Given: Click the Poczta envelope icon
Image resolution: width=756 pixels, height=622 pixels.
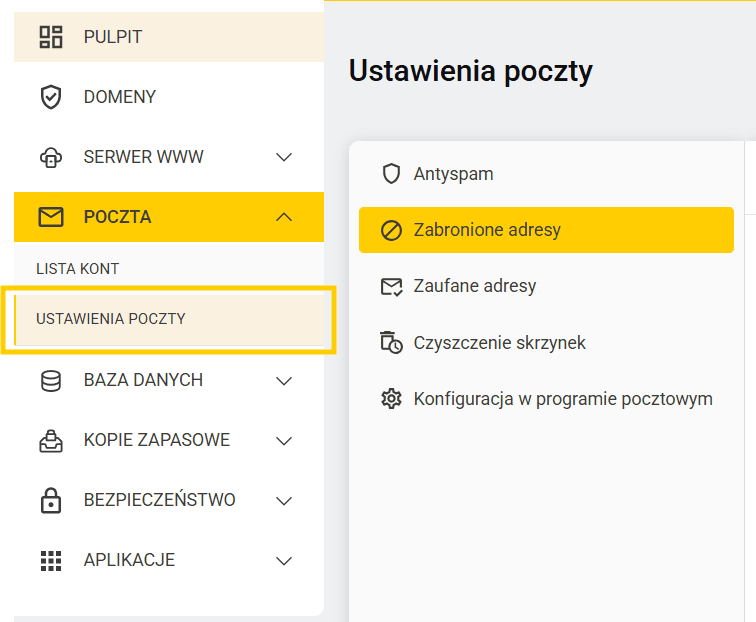Looking at the screenshot, I should pyautogui.click(x=51, y=217).
